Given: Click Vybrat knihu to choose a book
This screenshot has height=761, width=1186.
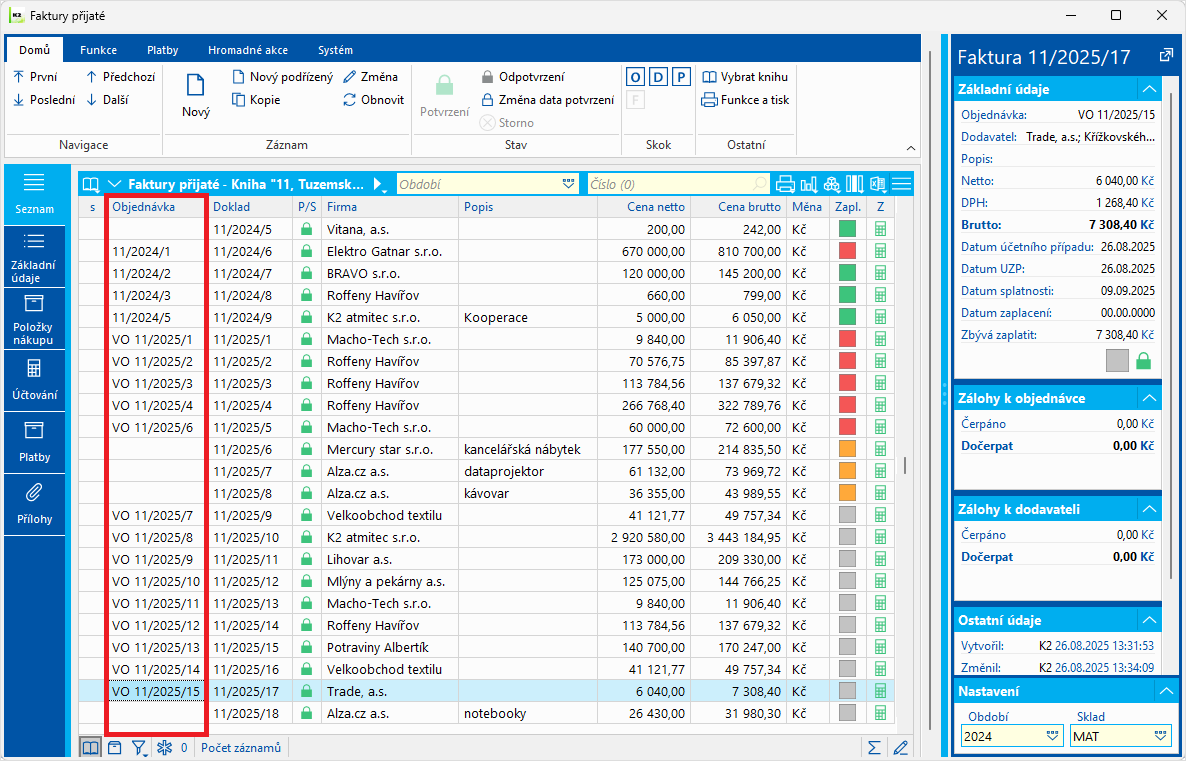Looking at the screenshot, I should [746, 76].
